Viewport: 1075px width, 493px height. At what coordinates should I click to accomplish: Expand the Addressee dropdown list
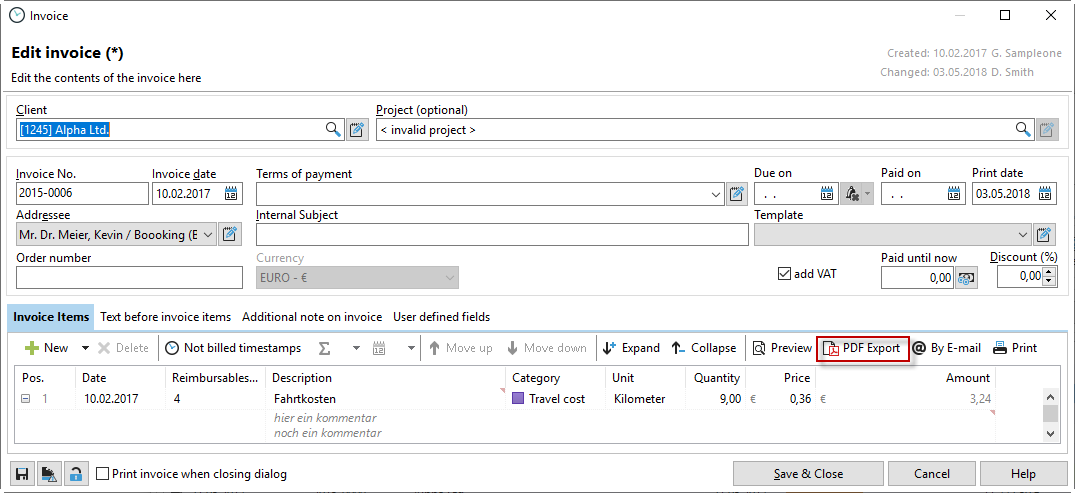(207, 235)
